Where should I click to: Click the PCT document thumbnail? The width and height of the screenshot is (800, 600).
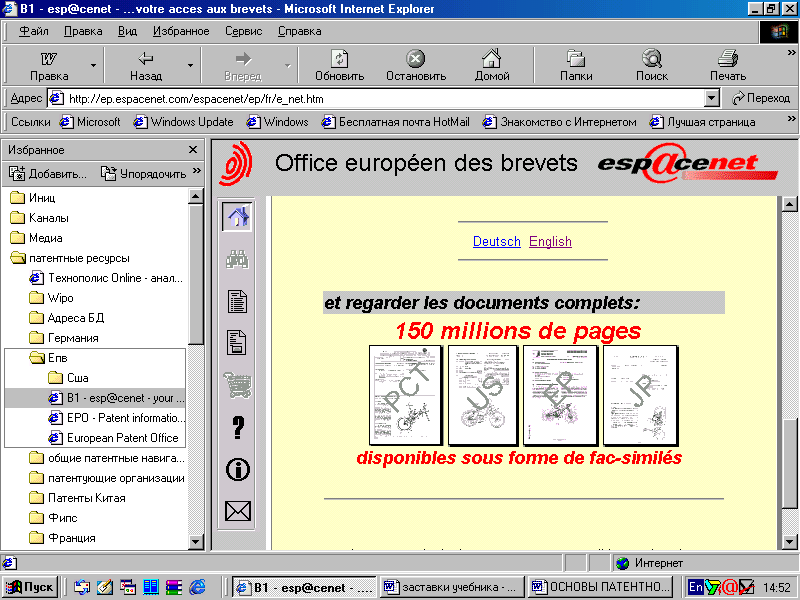click(406, 395)
